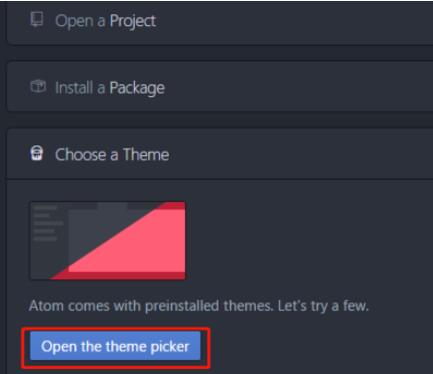The height and width of the screenshot is (374, 433).
Task: Click empty header space right of Choose a Theme
Action: pos(300,154)
